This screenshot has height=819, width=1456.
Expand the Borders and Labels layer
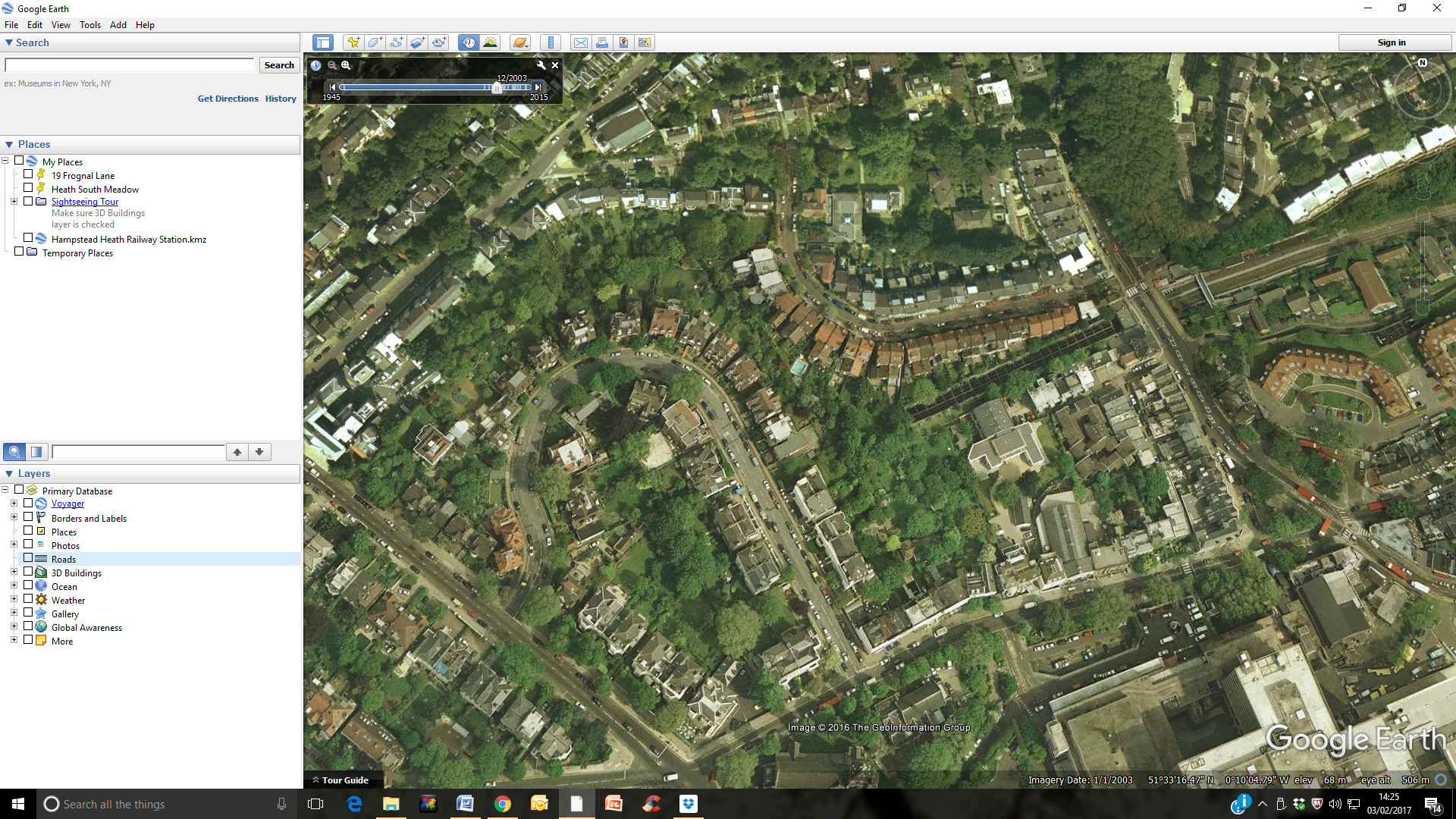[14, 517]
